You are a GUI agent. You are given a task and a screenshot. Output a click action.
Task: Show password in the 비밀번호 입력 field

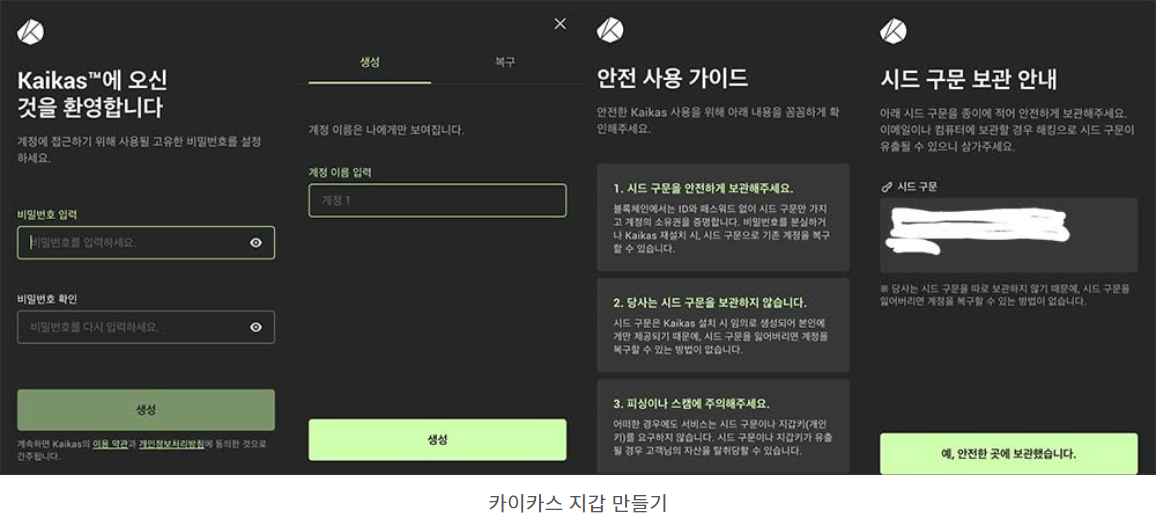coord(256,242)
